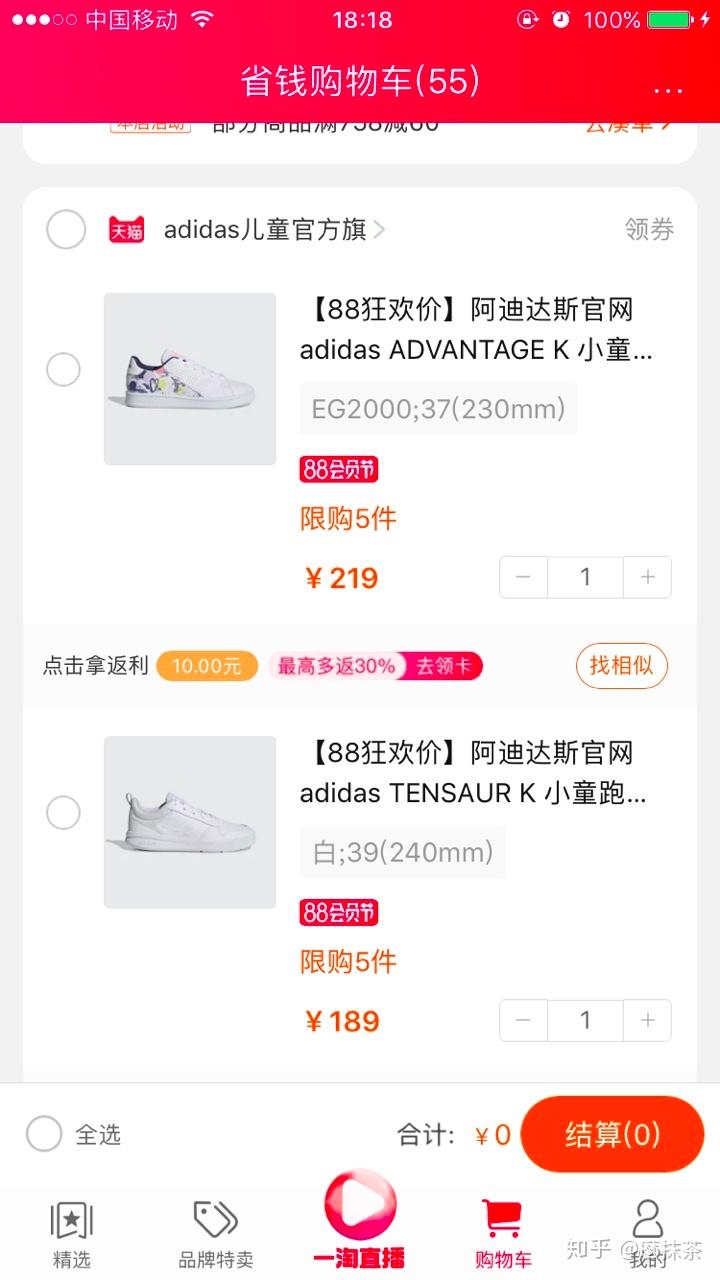Tap the Tmall logo icon

(126, 230)
